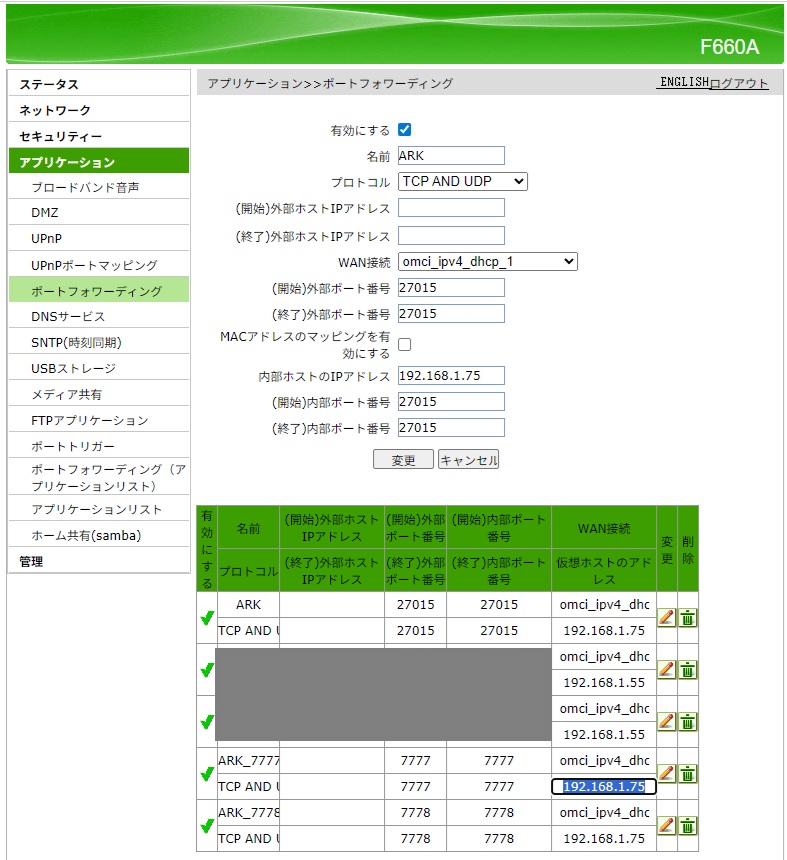Select ポートフォワーディング in sidebar
Image resolution: width=787 pixels, height=860 pixels.
click(x=99, y=291)
